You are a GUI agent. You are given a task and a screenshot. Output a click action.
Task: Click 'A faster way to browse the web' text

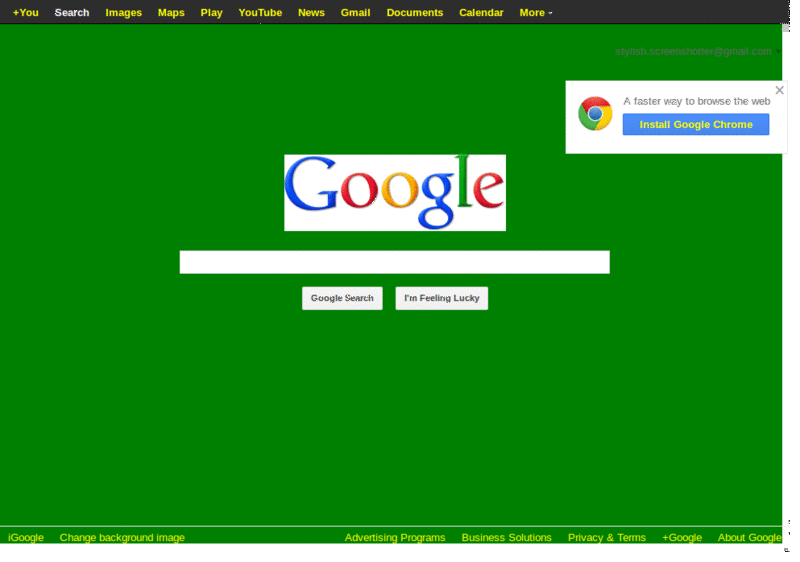click(x=696, y=101)
